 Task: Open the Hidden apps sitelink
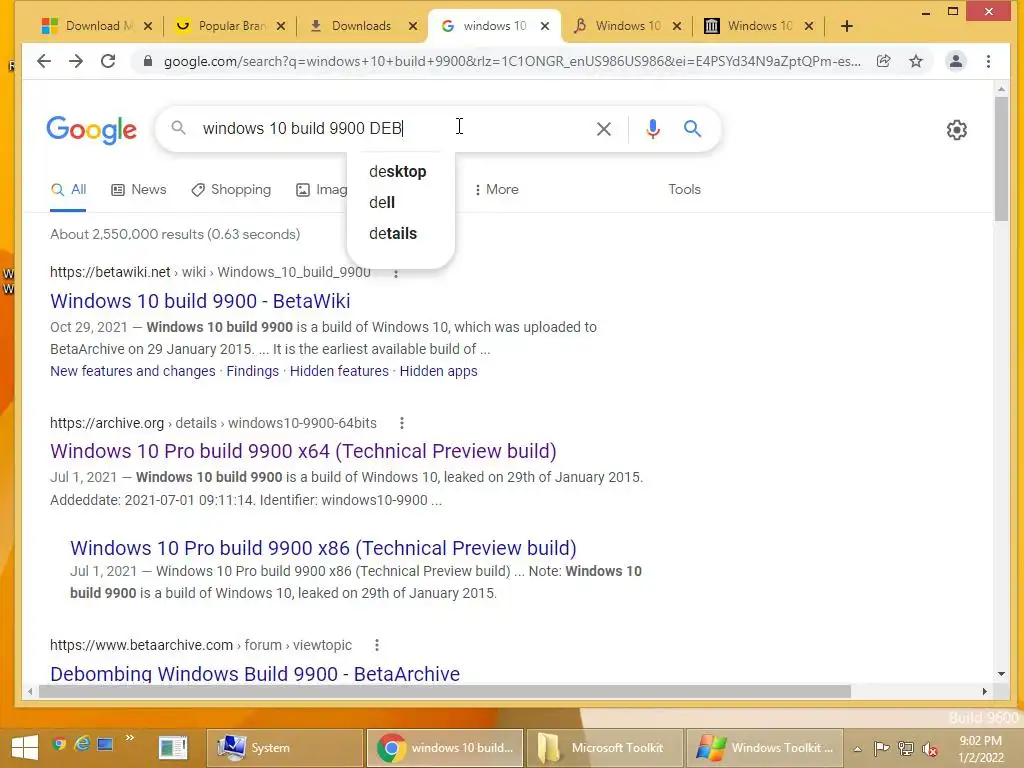(438, 371)
